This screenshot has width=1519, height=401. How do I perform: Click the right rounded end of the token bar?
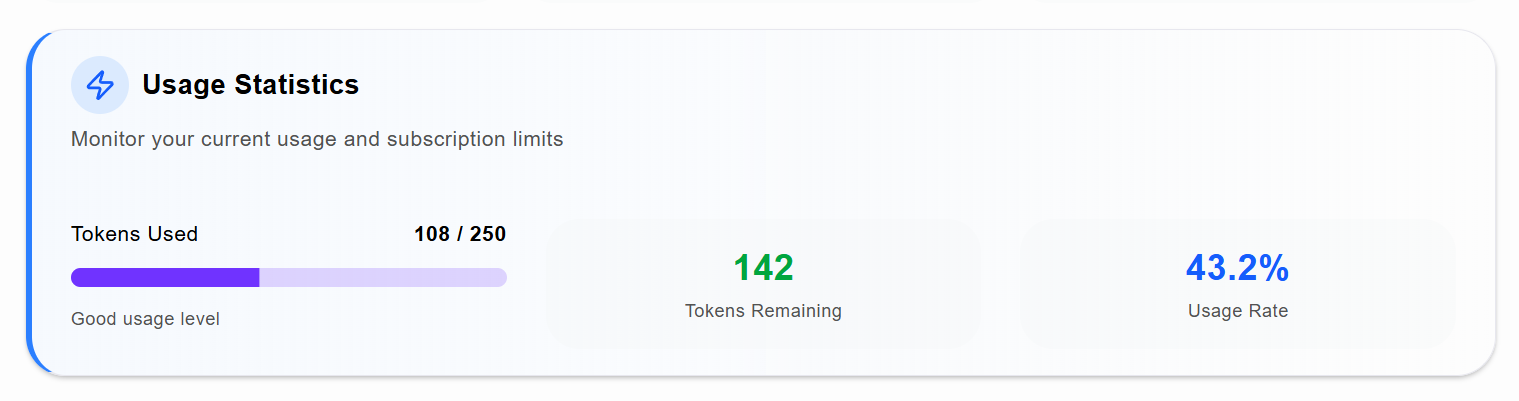500,278
